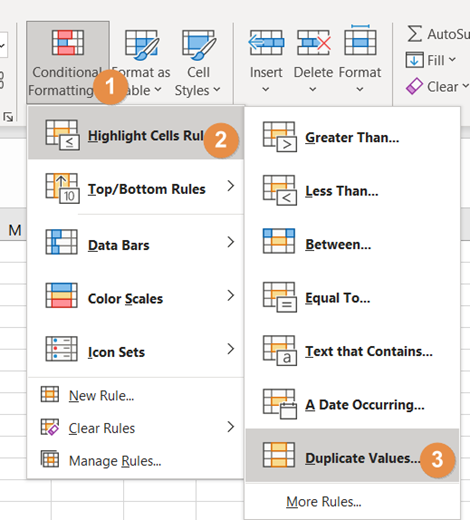Click the Insert cells icon
The height and width of the screenshot is (520, 470).
(266, 43)
